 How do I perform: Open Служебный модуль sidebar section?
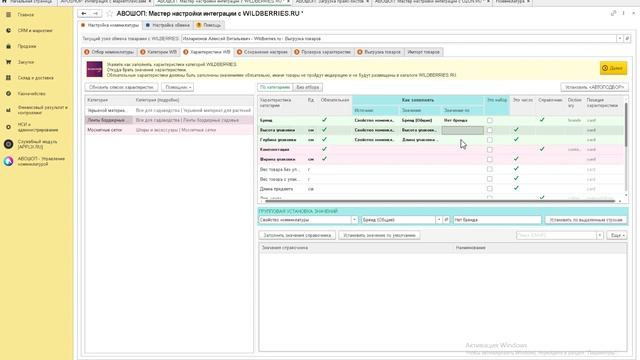pyautogui.click(x=37, y=144)
